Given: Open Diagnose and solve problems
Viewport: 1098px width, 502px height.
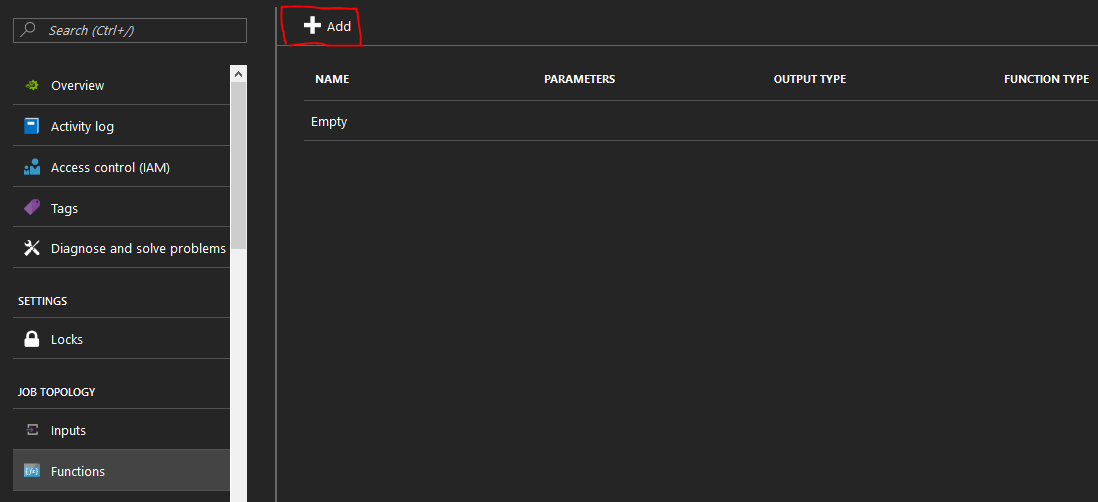Looking at the screenshot, I should point(121,249).
